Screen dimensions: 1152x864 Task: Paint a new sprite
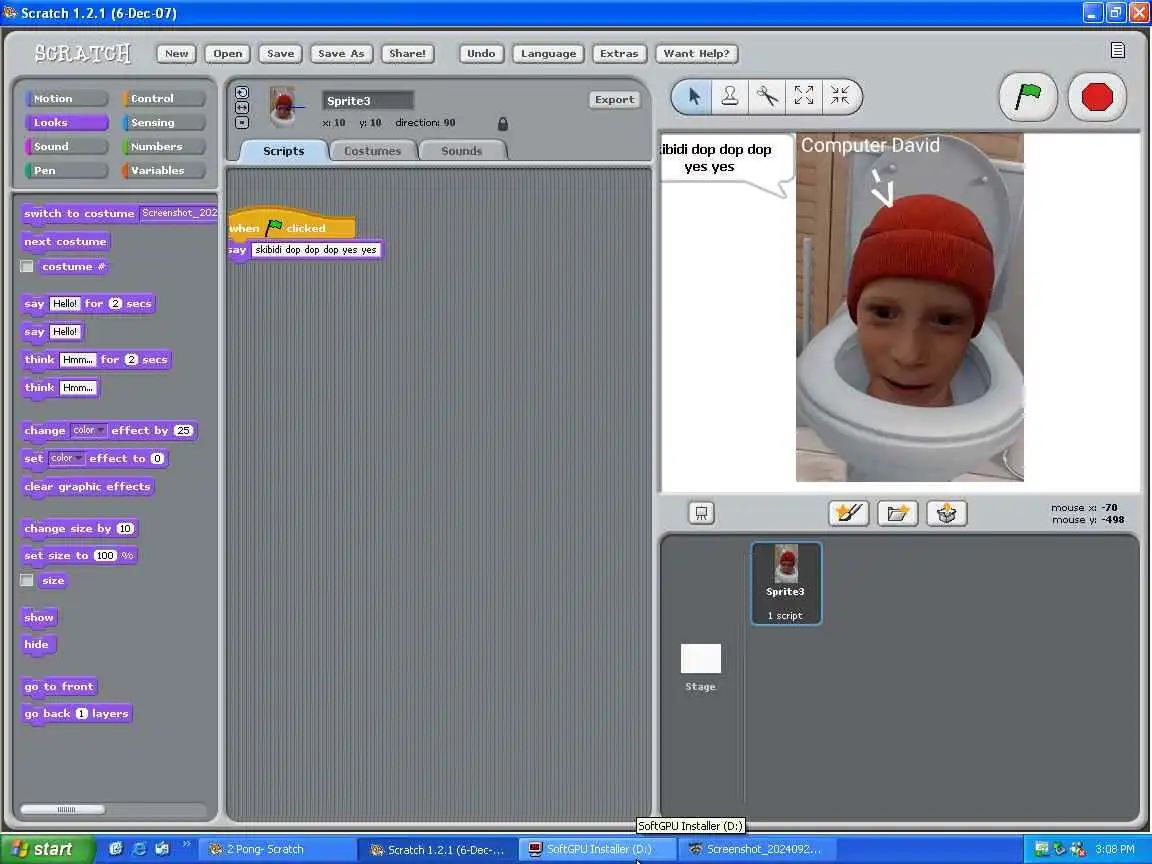(849, 513)
